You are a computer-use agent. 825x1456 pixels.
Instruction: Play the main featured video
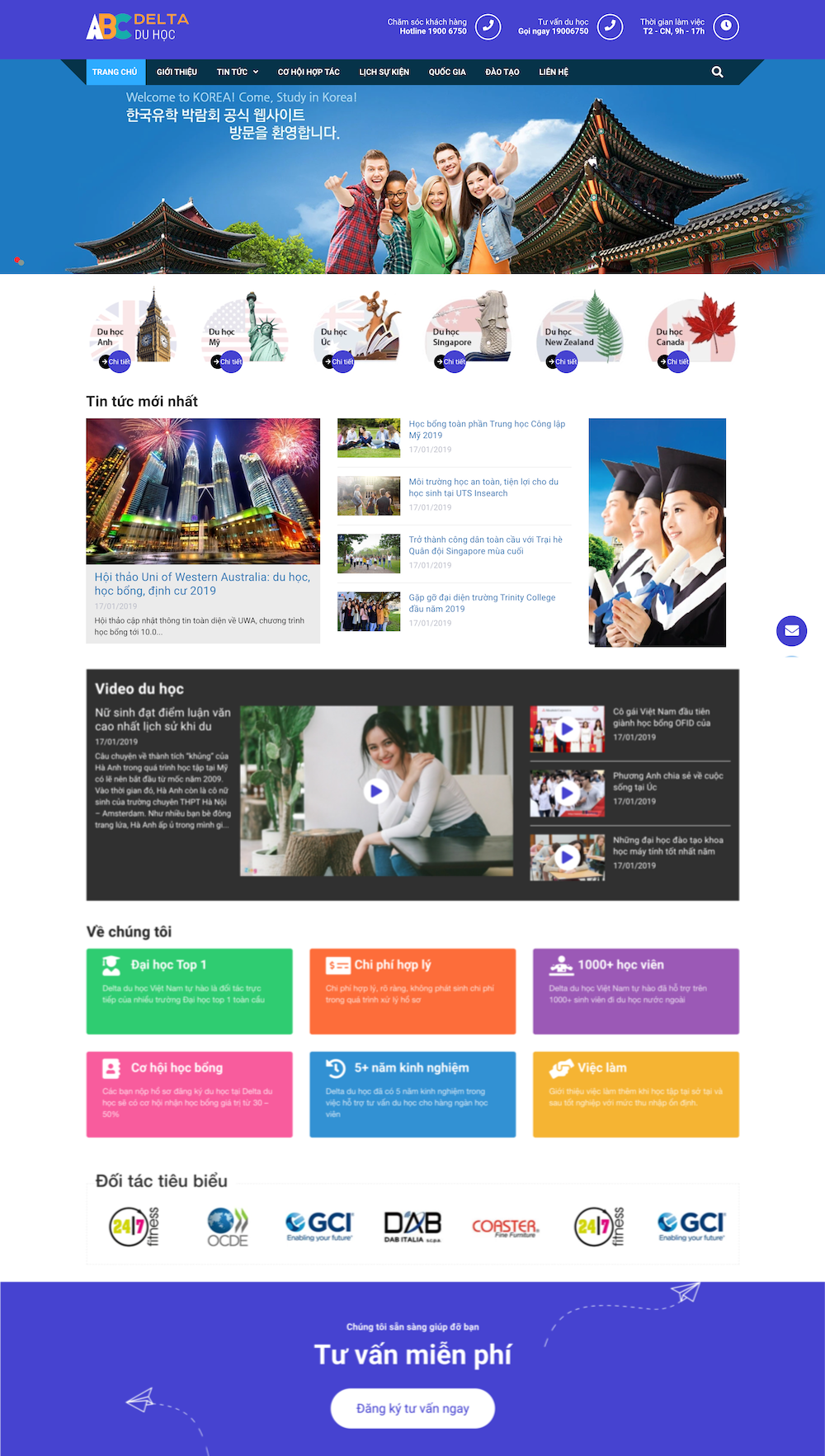click(376, 791)
